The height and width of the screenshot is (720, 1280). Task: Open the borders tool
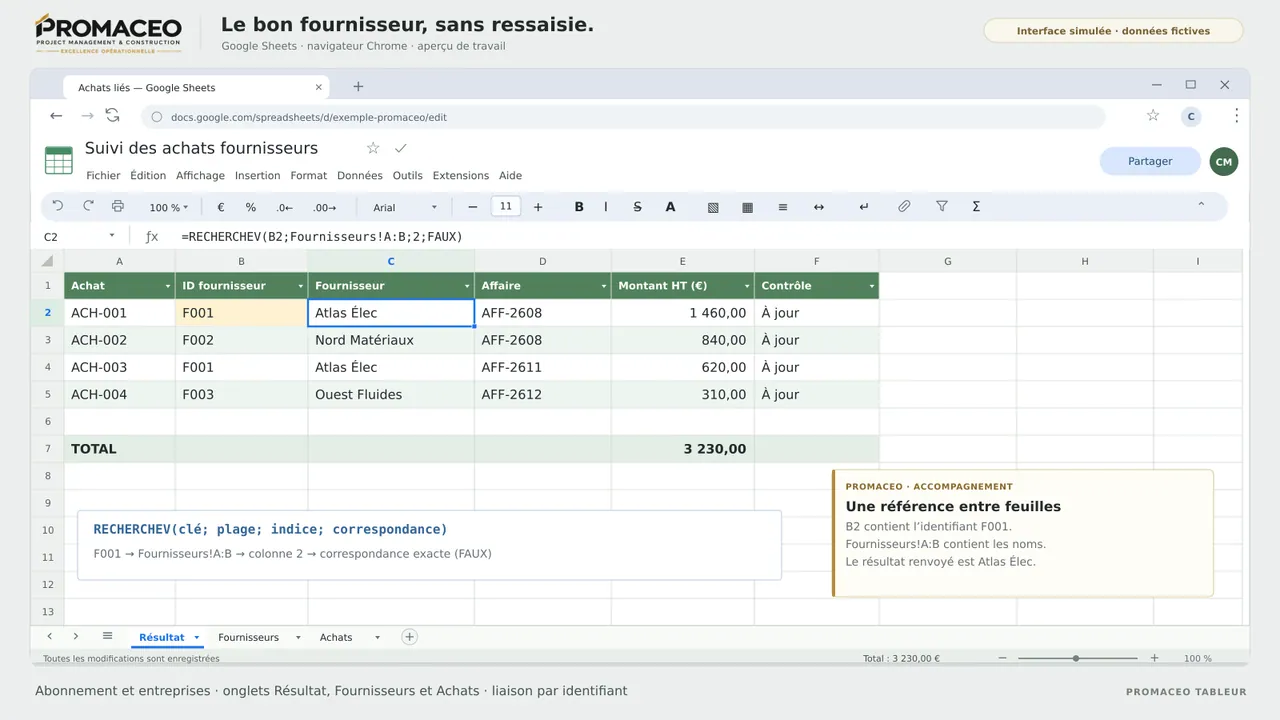(747, 207)
